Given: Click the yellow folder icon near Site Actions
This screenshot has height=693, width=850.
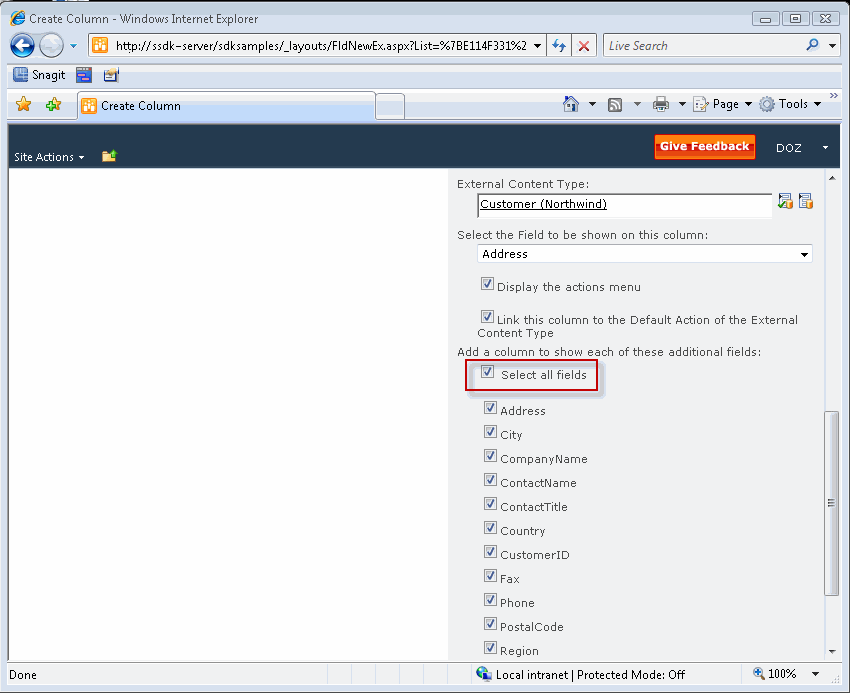Looking at the screenshot, I should 109,155.
